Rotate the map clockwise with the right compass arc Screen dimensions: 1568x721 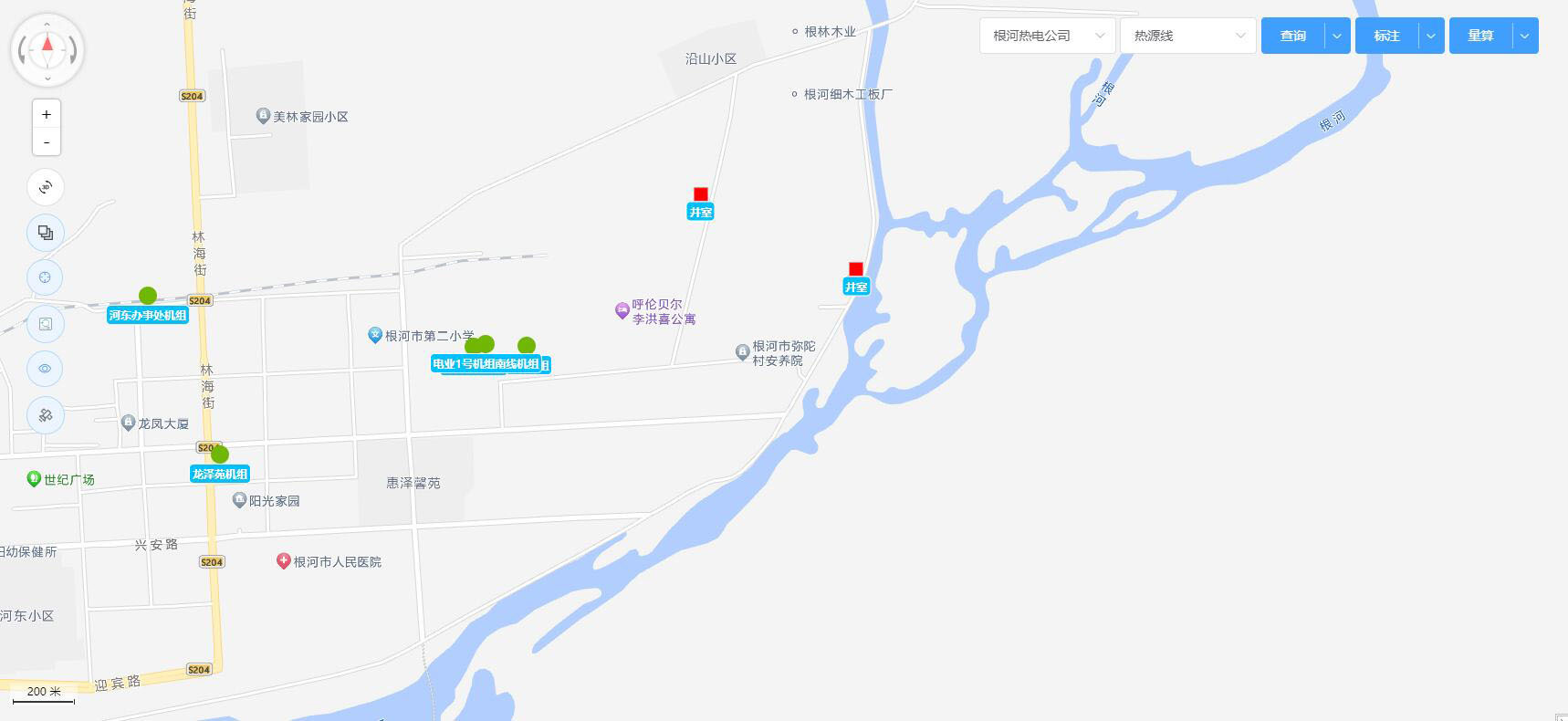[x=72, y=49]
